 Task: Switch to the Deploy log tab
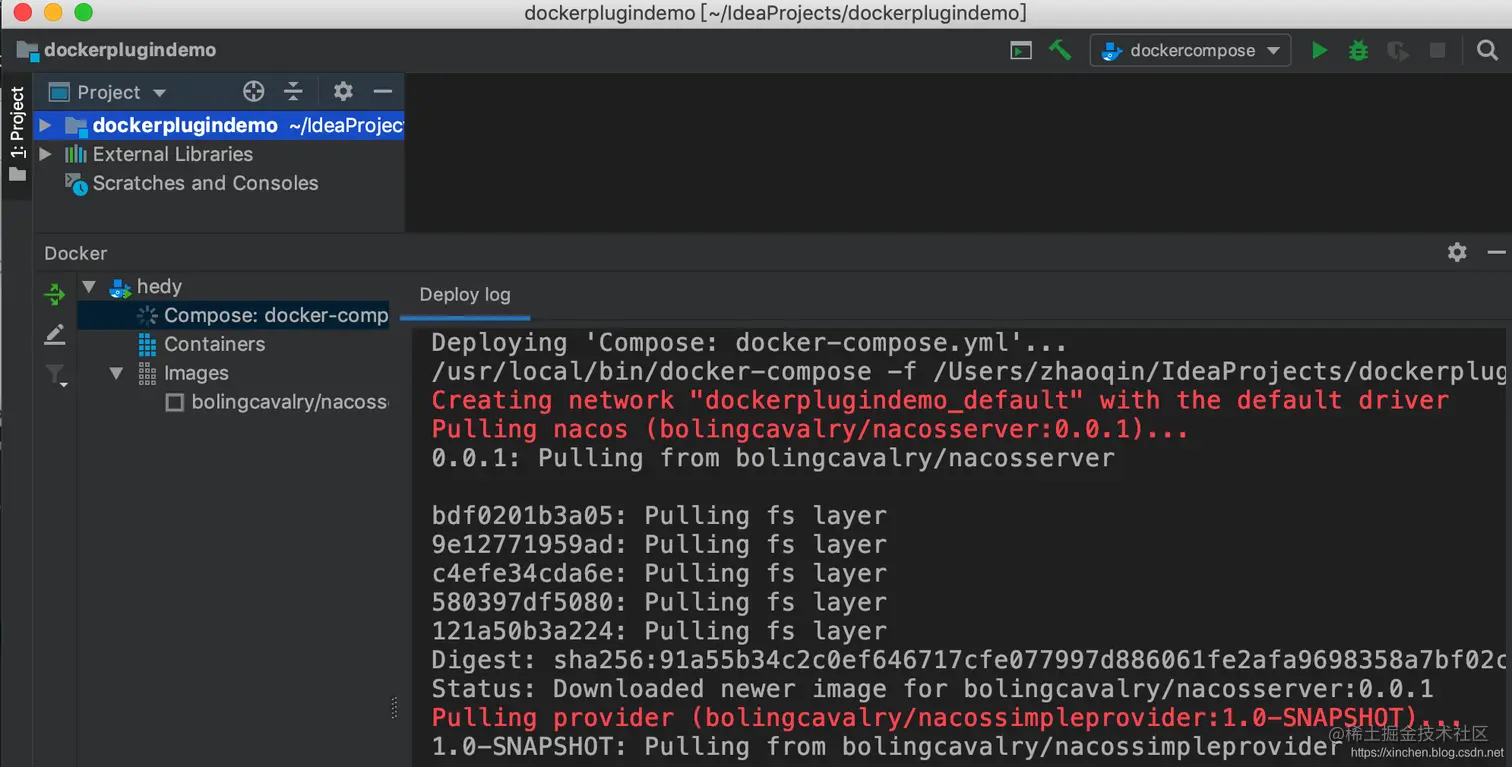tap(464, 295)
